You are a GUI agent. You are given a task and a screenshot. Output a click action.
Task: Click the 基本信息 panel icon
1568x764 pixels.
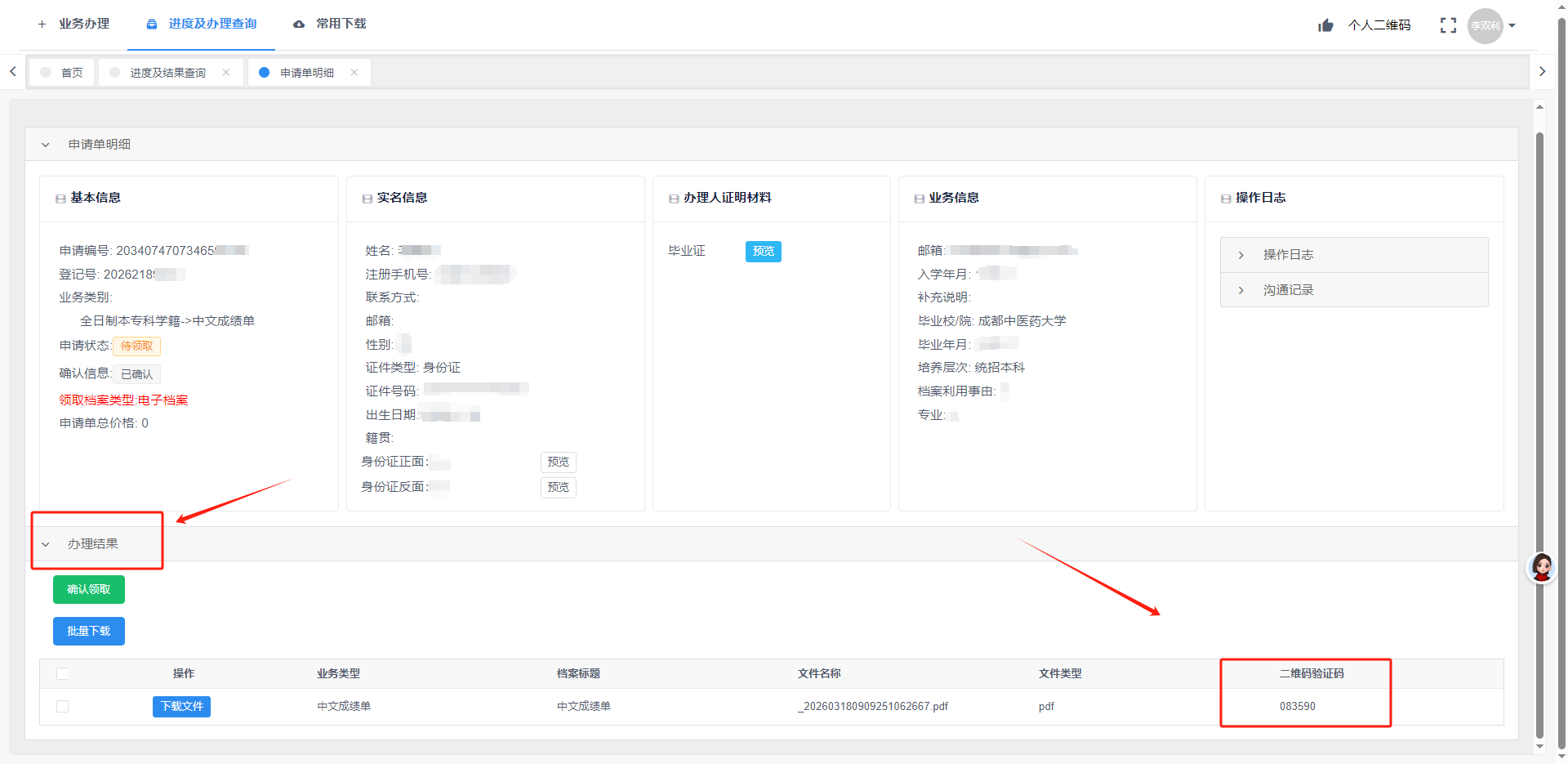click(x=60, y=199)
